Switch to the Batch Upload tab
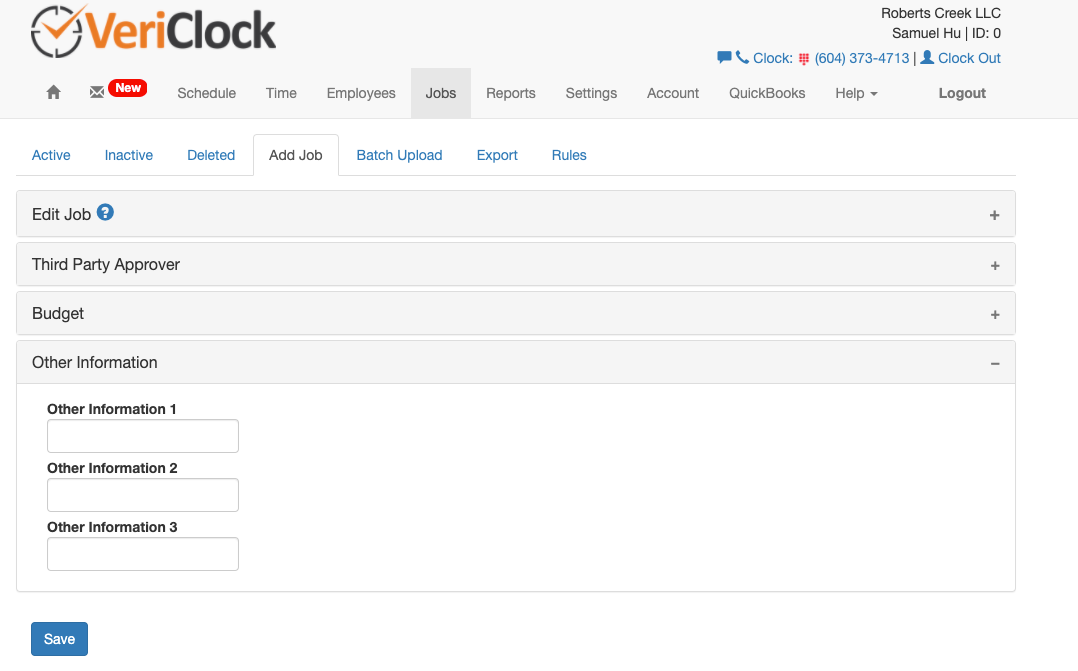 [x=399, y=155]
